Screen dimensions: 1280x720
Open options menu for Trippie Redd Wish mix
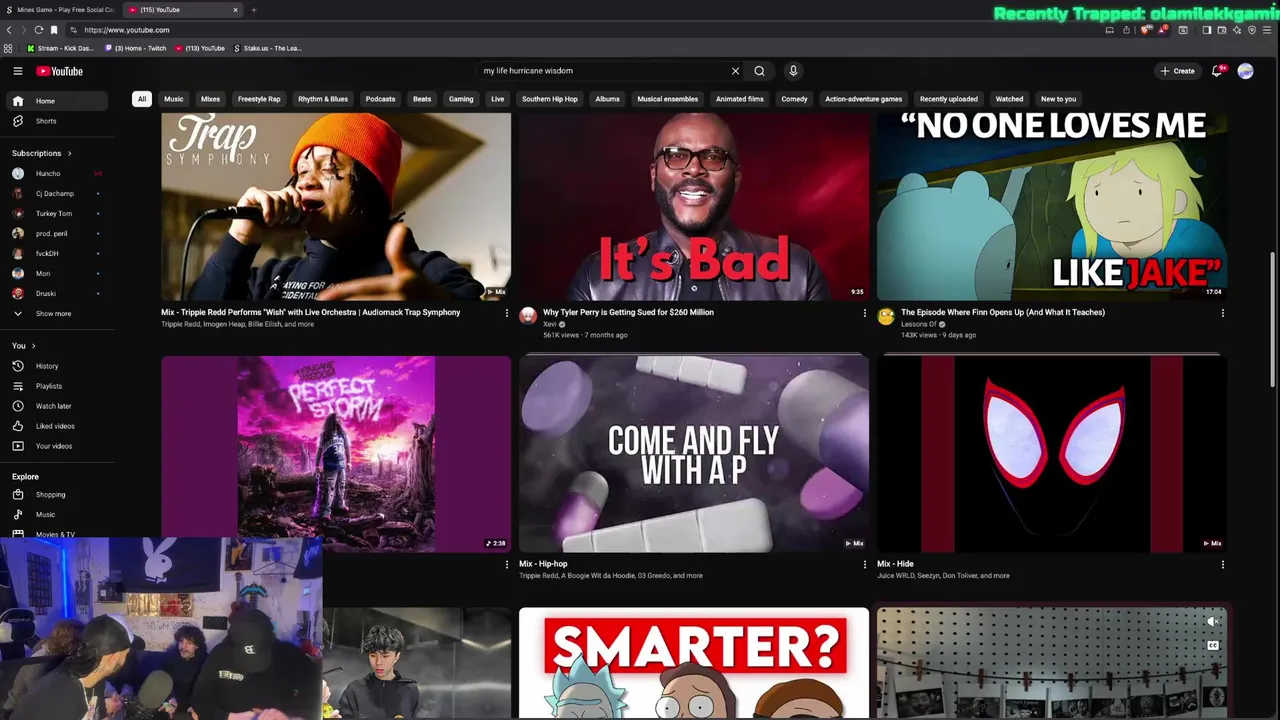pos(506,313)
